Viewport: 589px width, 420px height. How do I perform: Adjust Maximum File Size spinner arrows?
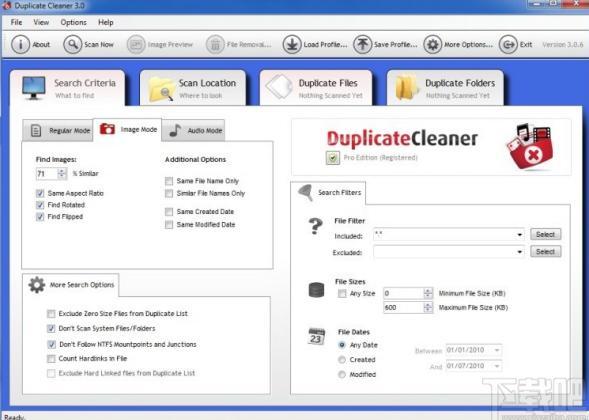(x=428, y=308)
